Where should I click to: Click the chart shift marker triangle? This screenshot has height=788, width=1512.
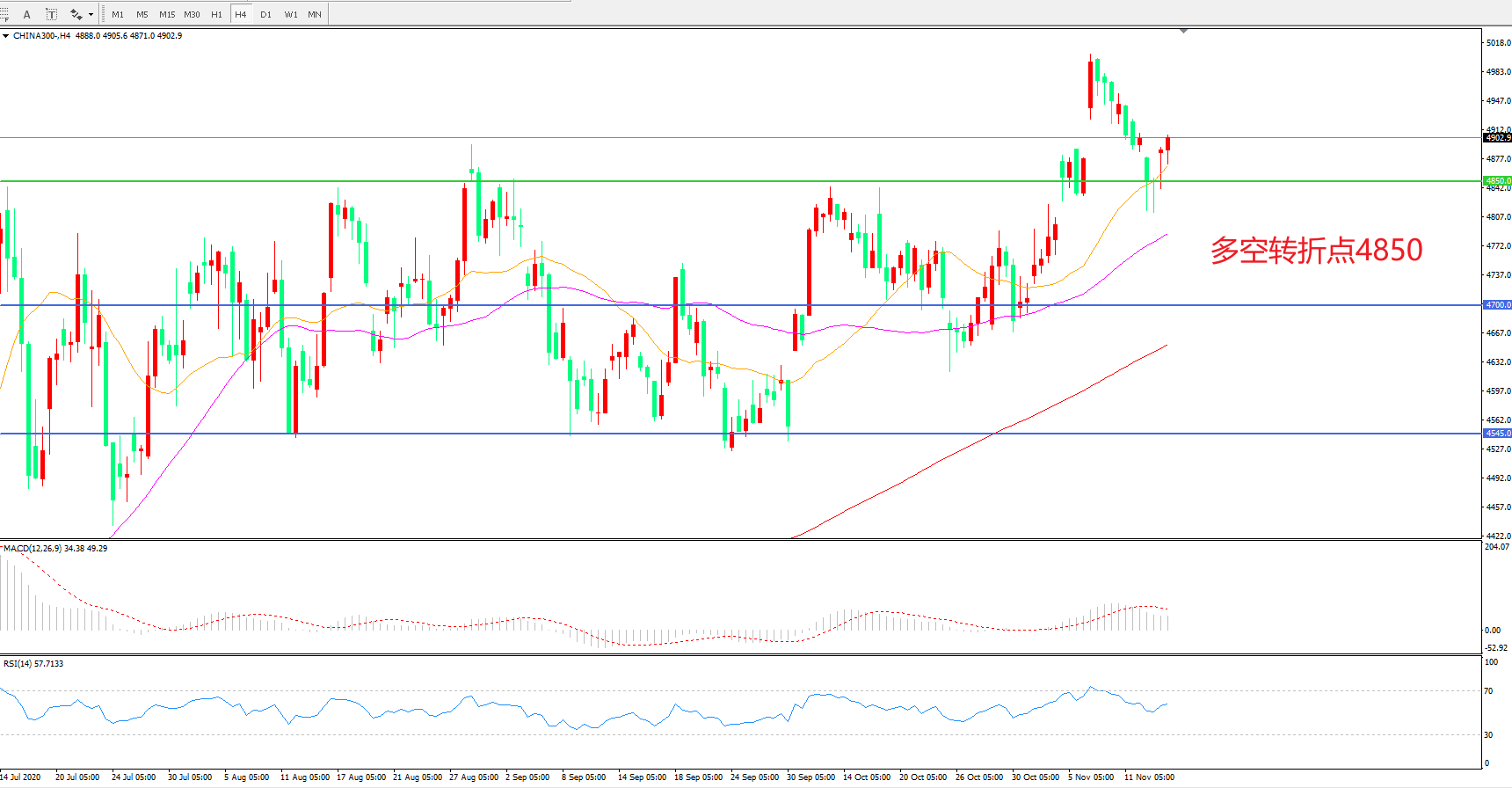1183,31
